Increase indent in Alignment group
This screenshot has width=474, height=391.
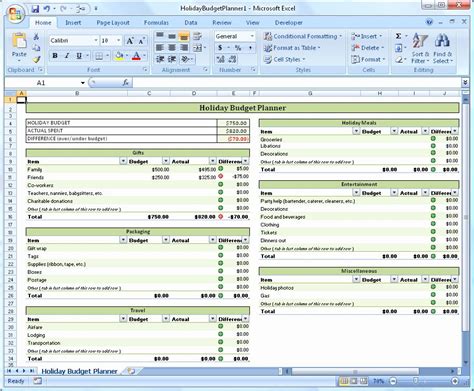click(x=172, y=59)
